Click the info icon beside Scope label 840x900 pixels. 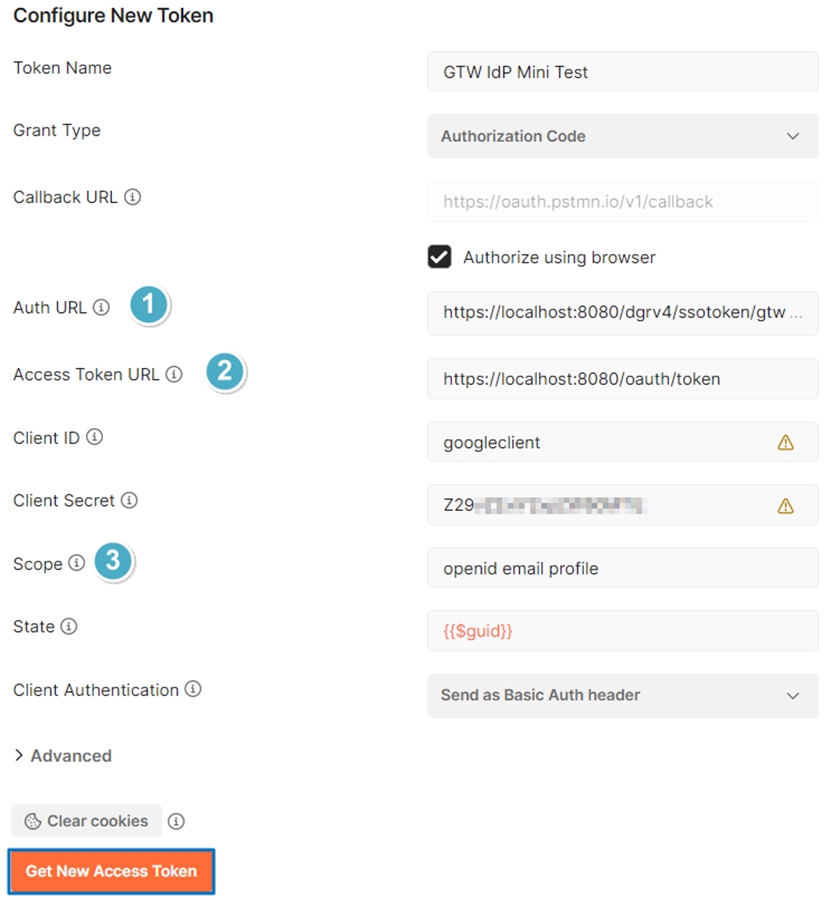(x=77, y=564)
